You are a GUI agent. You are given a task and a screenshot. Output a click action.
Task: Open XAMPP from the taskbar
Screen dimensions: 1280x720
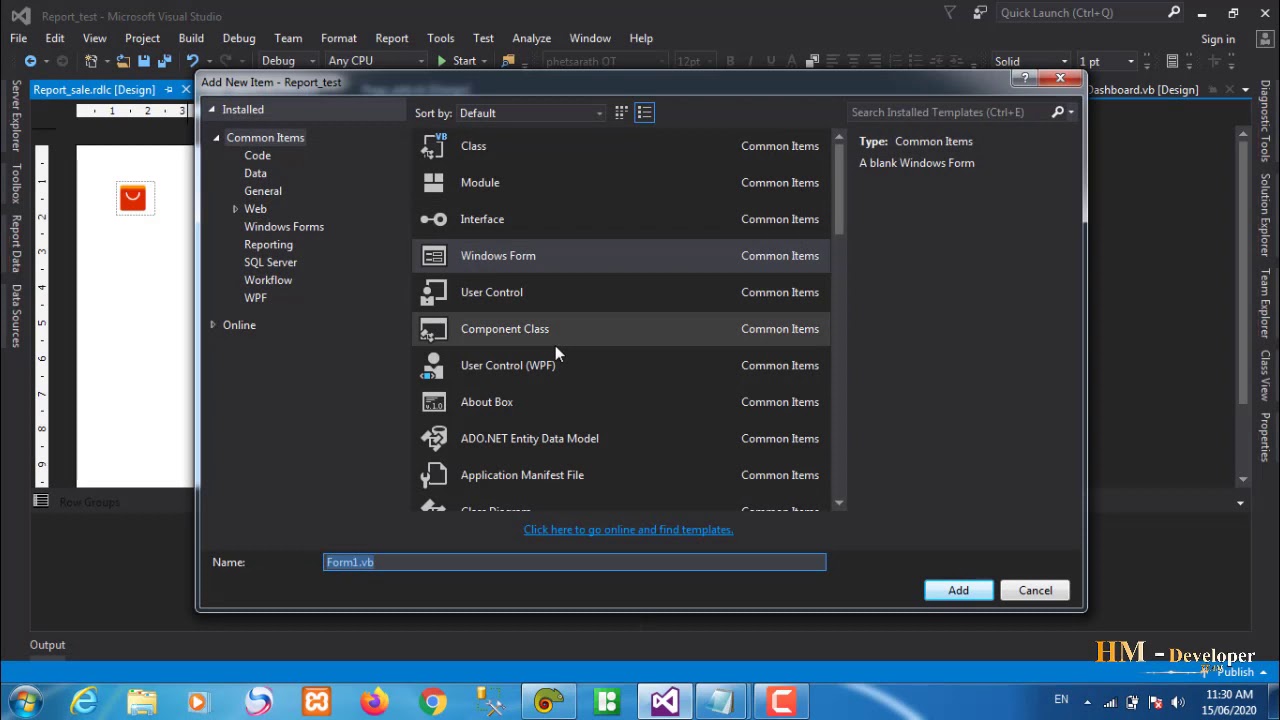[317, 702]
